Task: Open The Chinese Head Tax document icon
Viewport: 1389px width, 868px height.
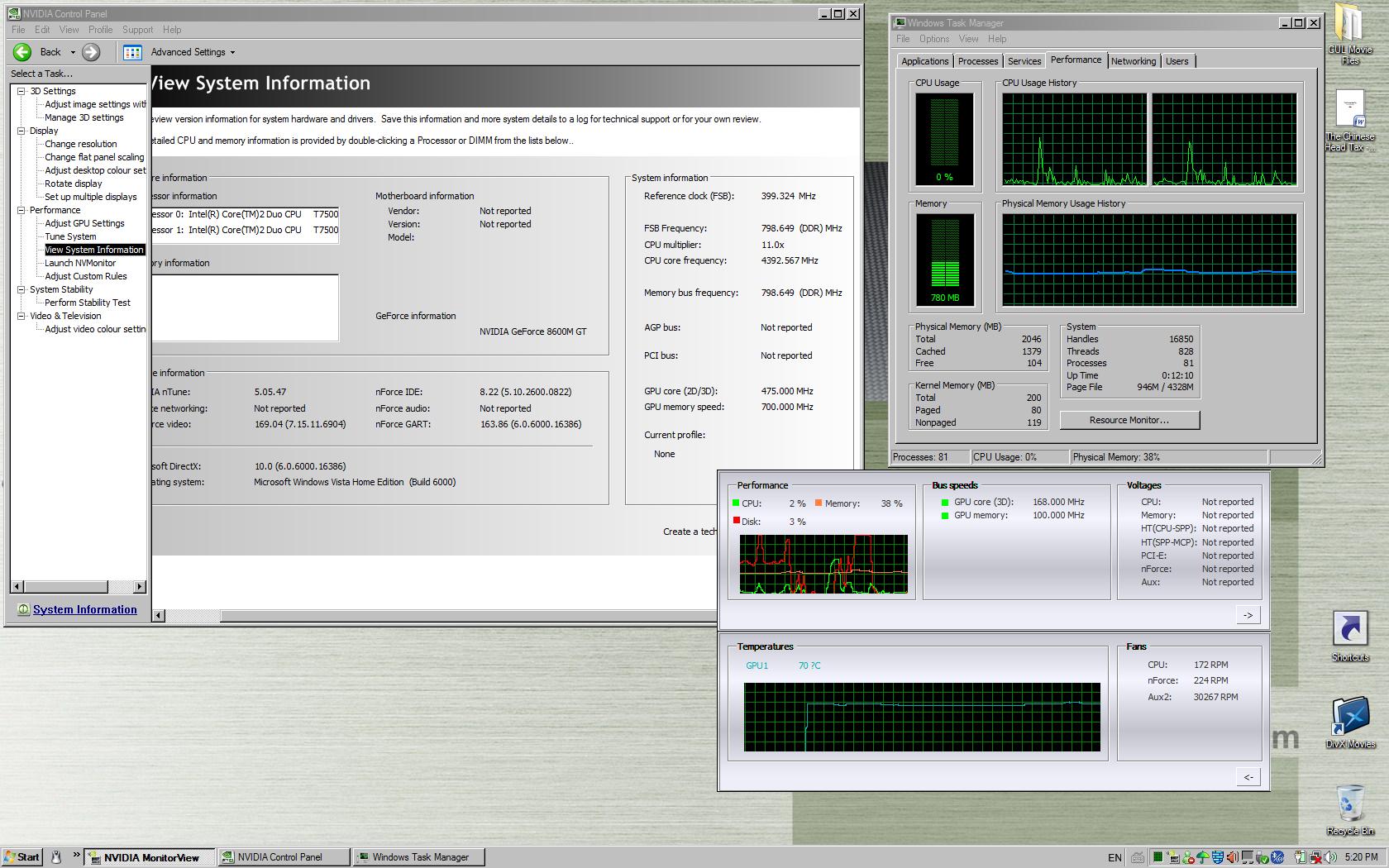Action: click(1349, 121)
